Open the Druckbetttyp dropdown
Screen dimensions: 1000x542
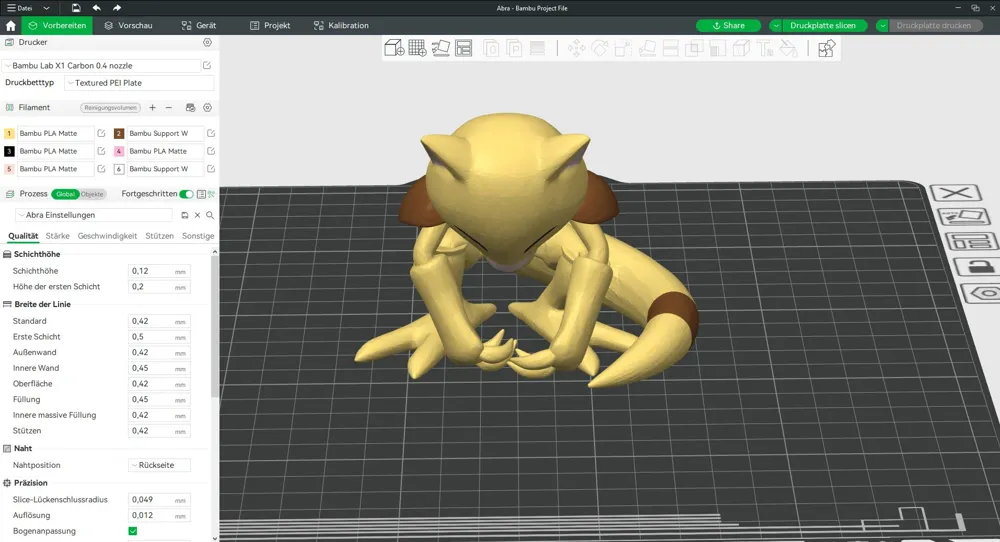pyautogui.click(x=139, y=83)
